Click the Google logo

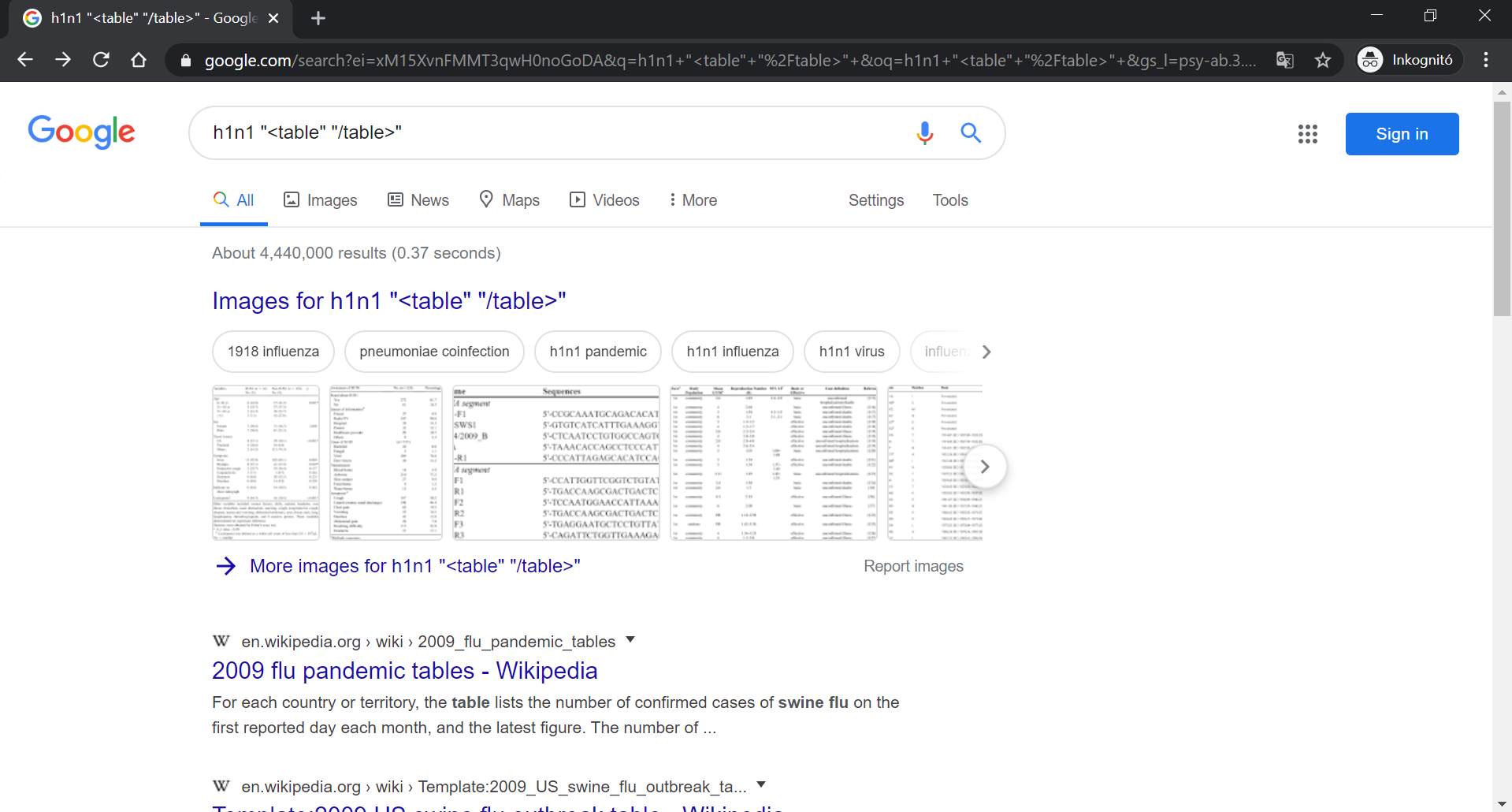pyautogui.click(x=81, y=132)
